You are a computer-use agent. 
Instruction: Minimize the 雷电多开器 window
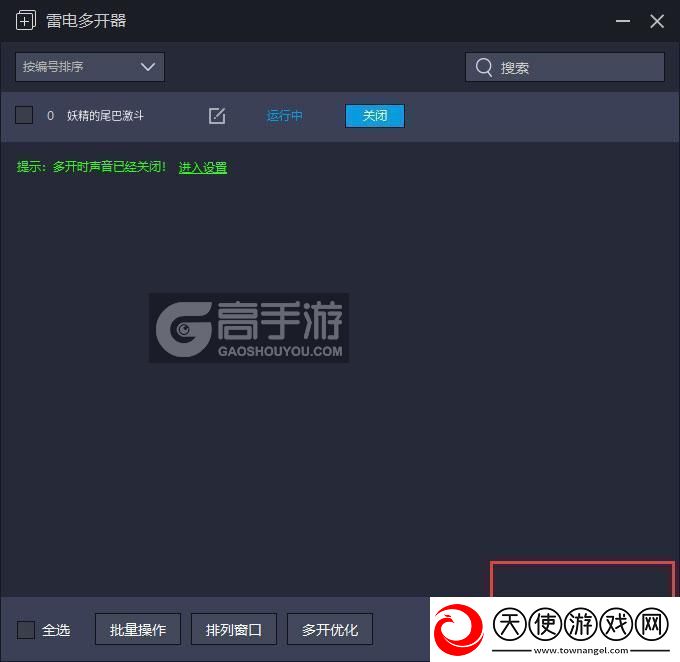[623, 21]
